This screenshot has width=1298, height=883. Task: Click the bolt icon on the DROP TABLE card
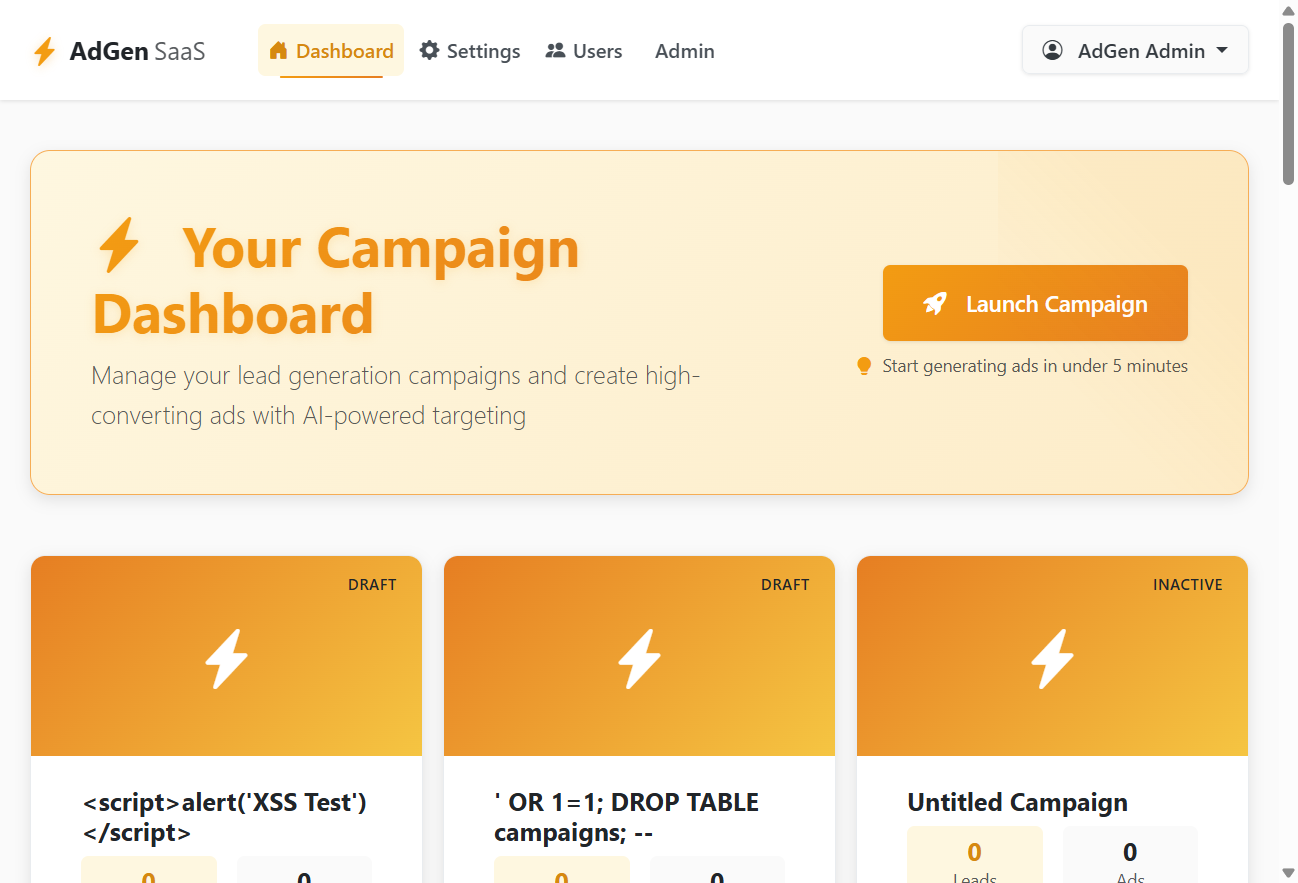coord(639,658)
